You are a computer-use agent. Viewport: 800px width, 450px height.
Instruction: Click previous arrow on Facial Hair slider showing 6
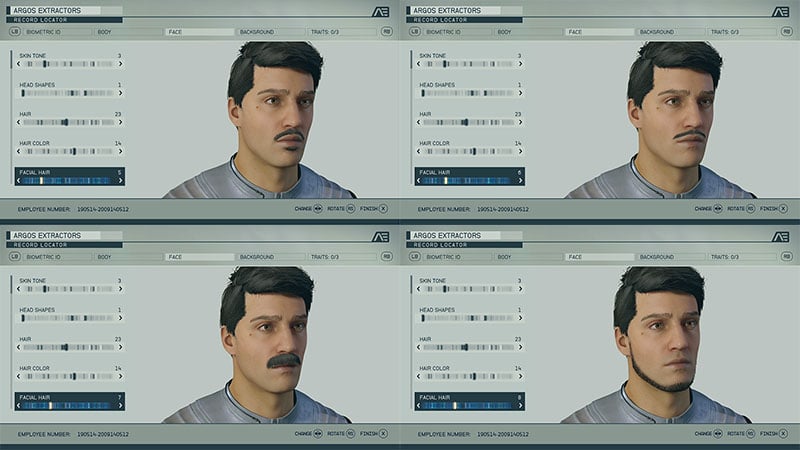[419, 180]
